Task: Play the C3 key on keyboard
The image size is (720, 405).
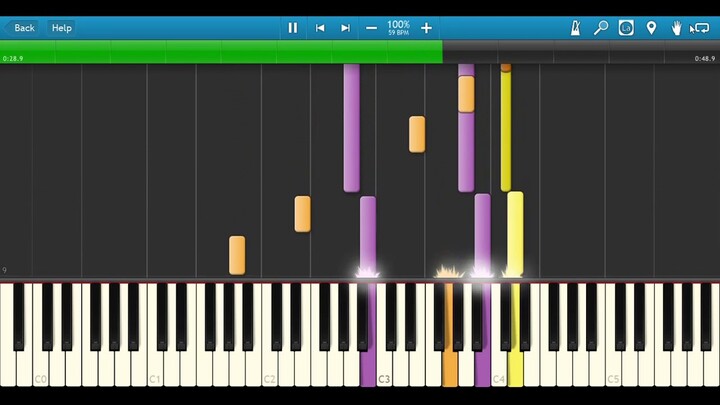Action: click(384, 367)
